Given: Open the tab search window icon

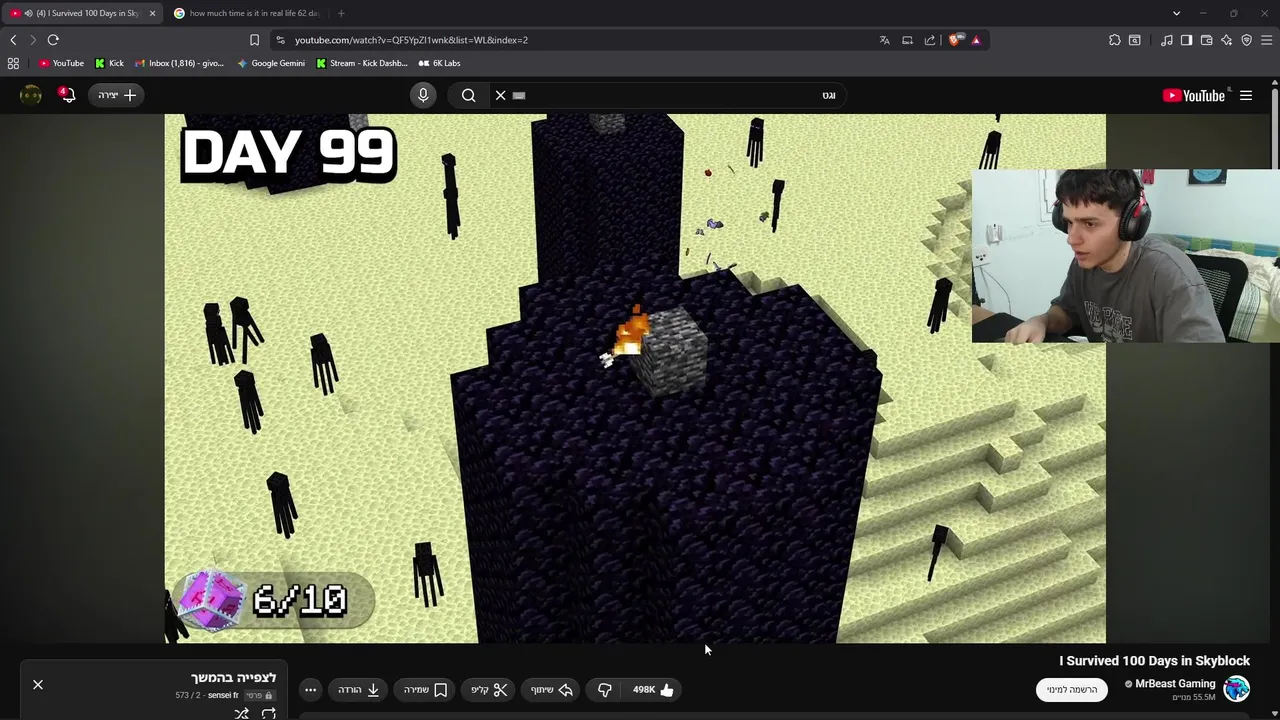Looking at the screenshot, I should pos(1135,40).
